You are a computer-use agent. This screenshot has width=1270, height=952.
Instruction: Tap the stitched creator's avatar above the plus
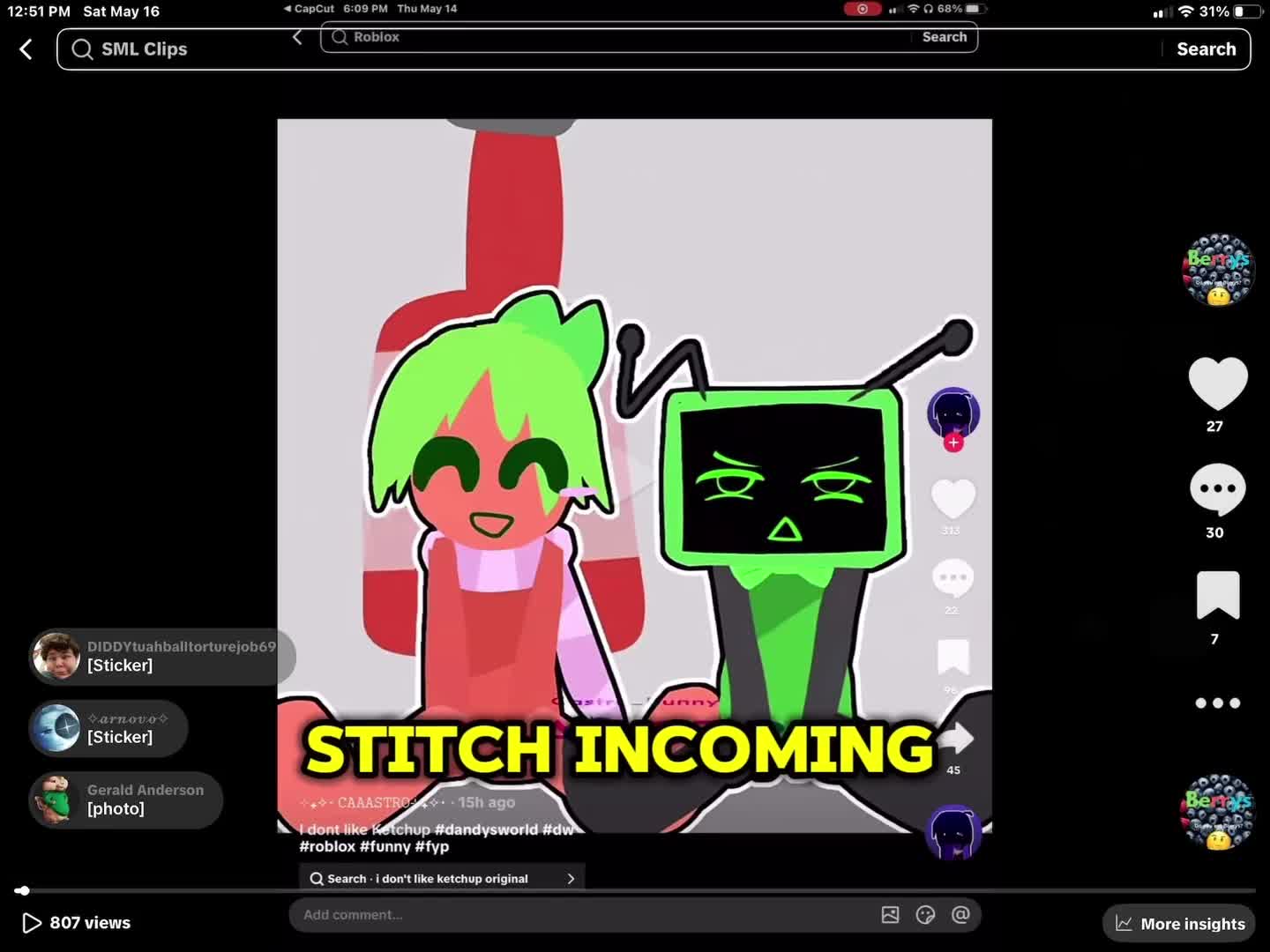coord(953,412)
